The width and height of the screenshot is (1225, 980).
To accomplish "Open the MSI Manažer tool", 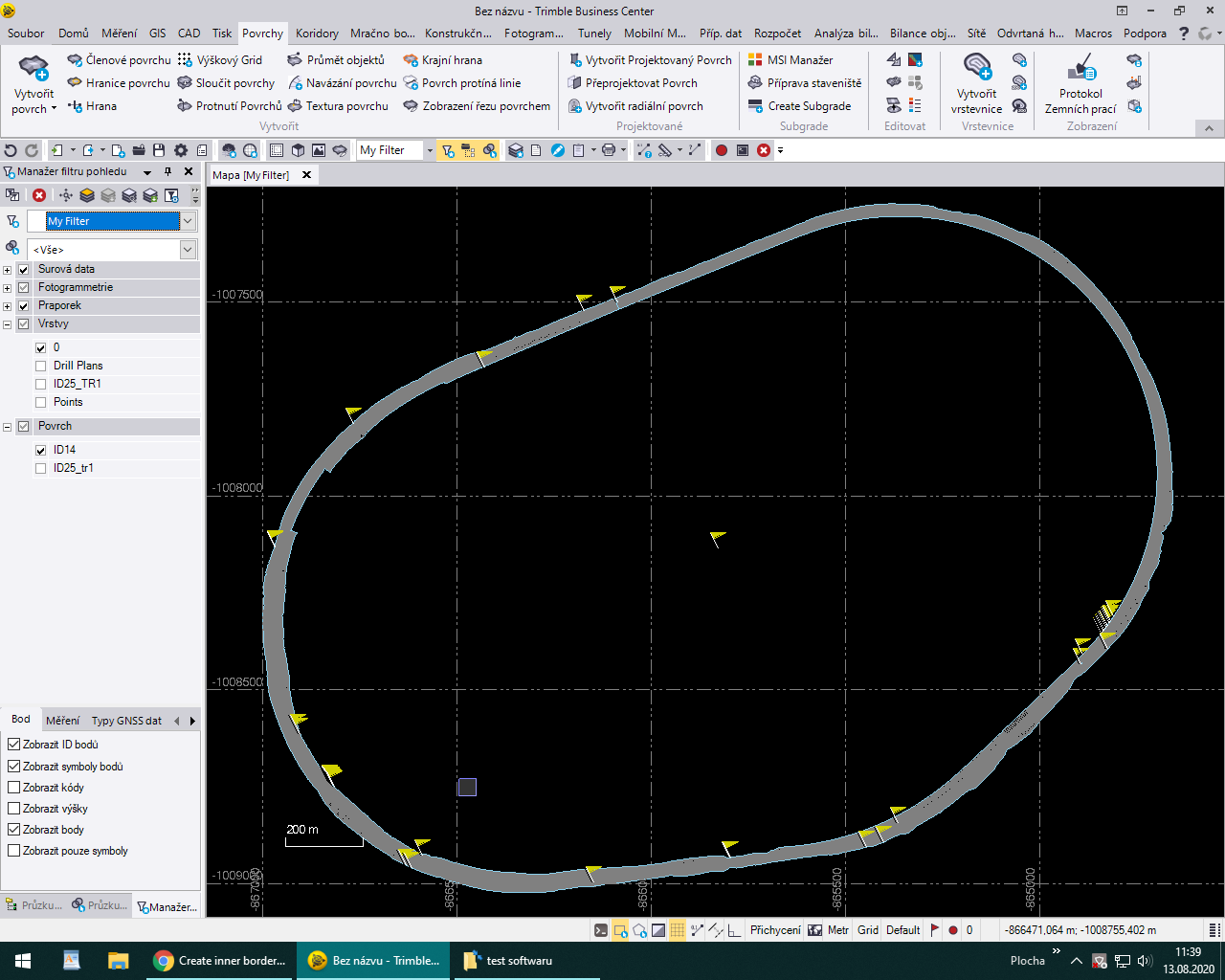I will (x=799, y=59).
